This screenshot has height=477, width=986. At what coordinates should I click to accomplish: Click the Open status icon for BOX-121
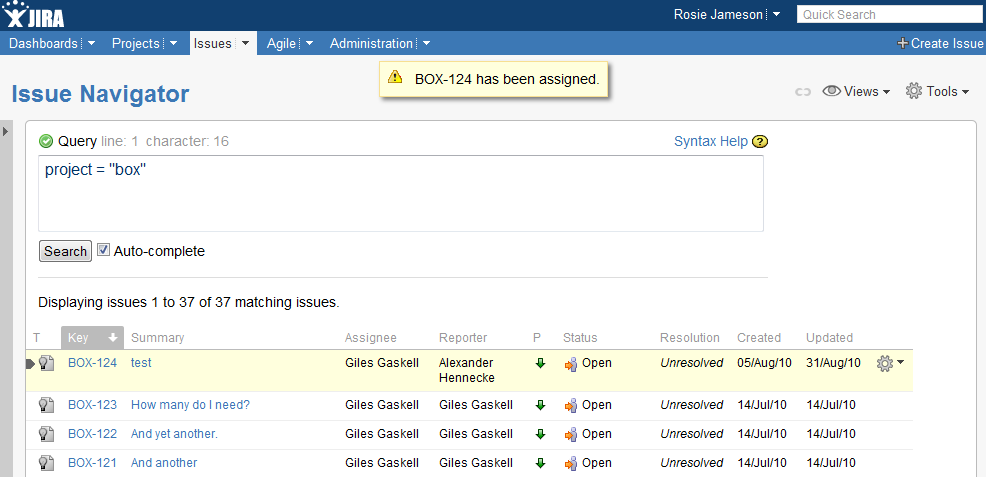coord(570,463)
